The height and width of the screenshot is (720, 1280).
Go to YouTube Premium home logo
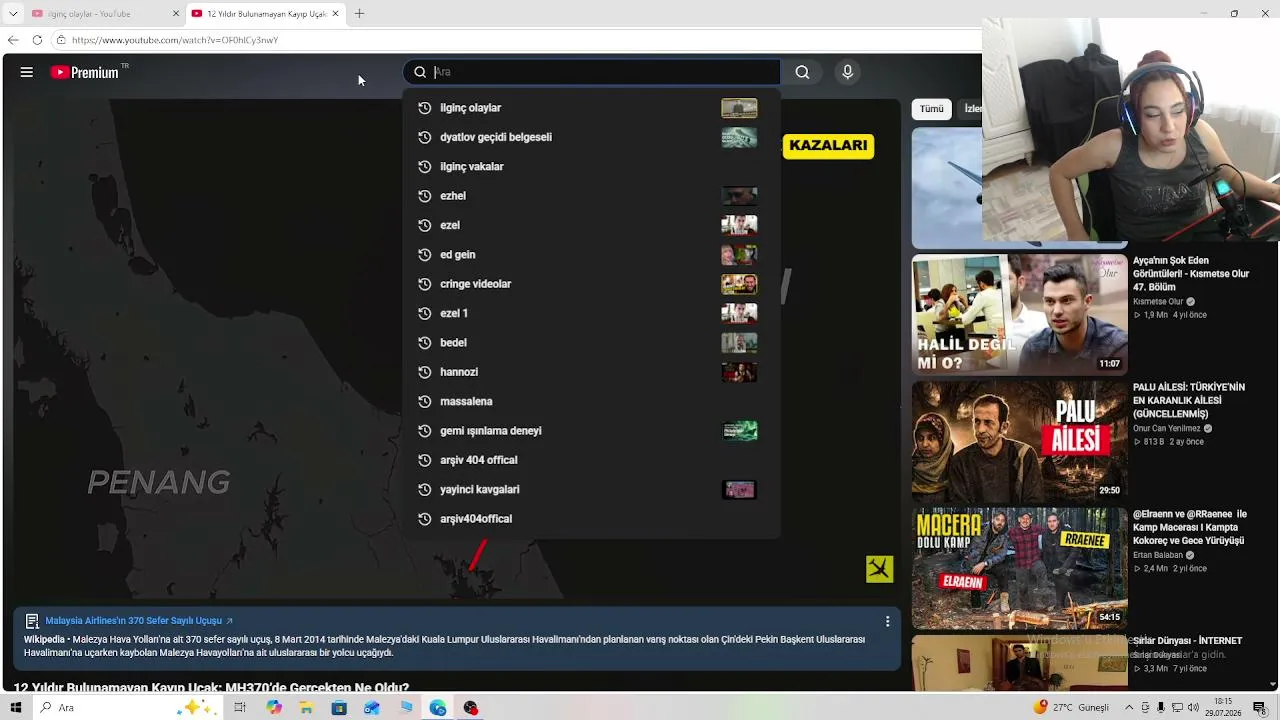coord(84,72)
